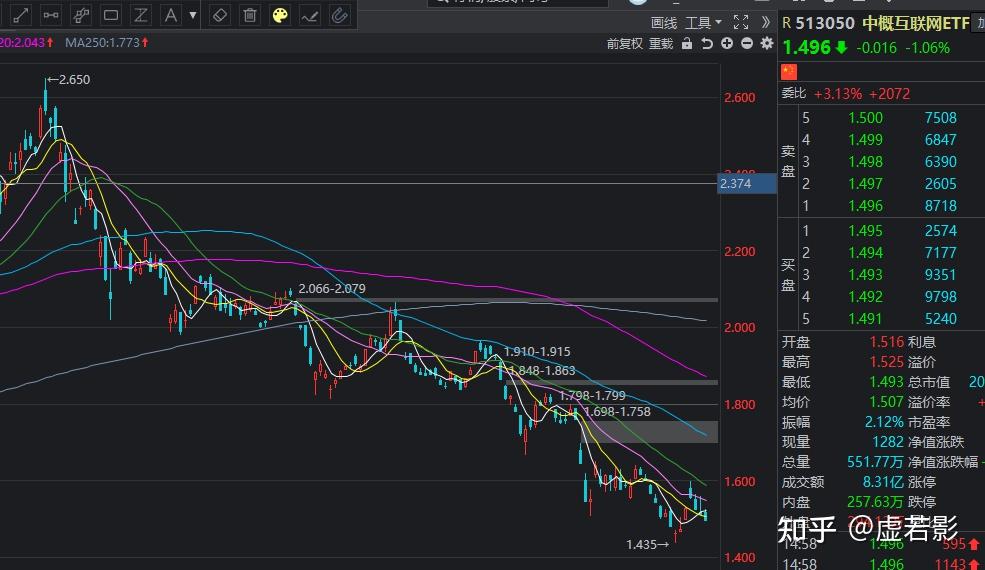
Task: Switch the 前复权 price adjustment mode
Action: click(624, 43)
